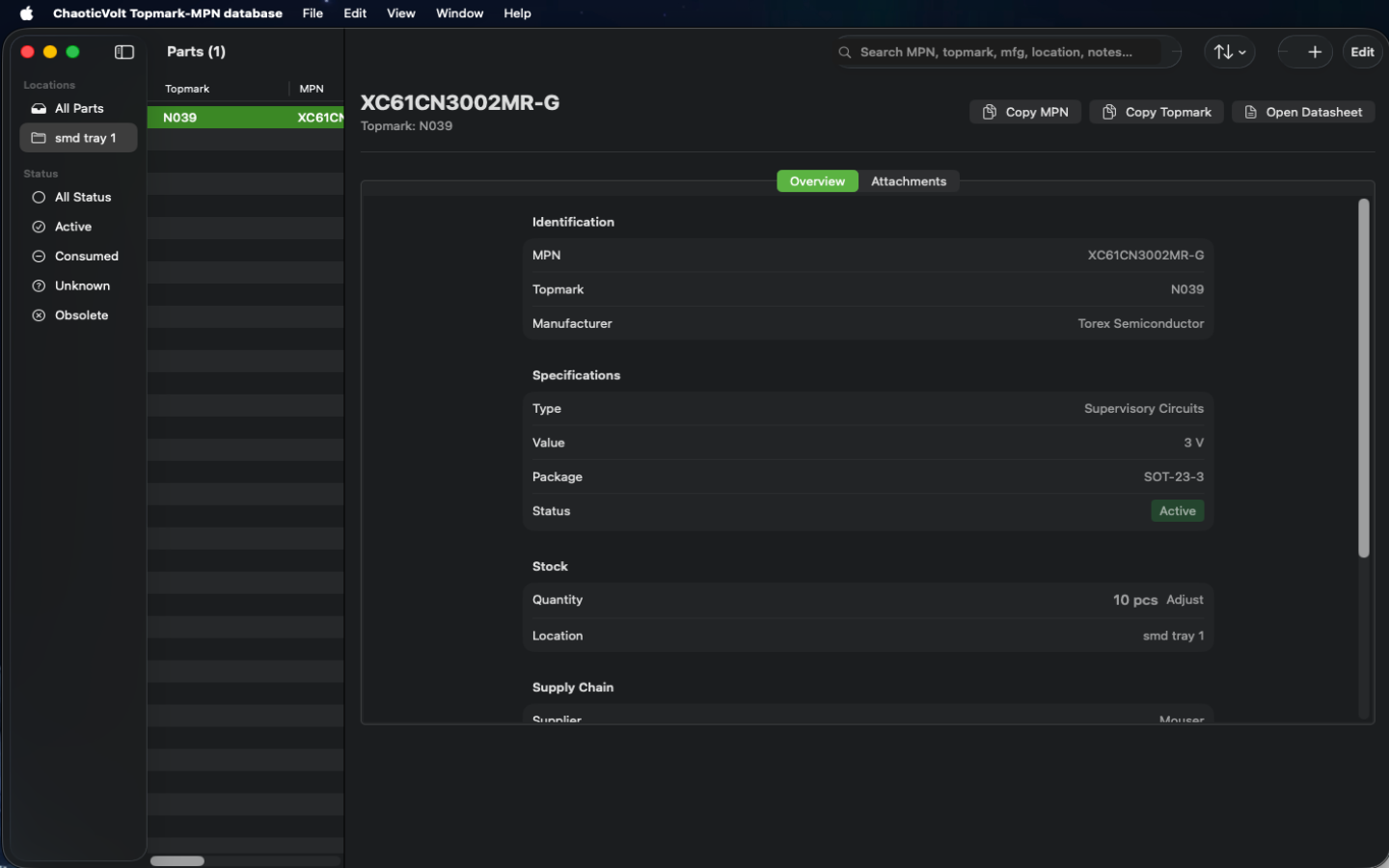Viewport: 1389px width, 868px height.
Task: Click the Specifications section heading
Action: pos(576,375)
